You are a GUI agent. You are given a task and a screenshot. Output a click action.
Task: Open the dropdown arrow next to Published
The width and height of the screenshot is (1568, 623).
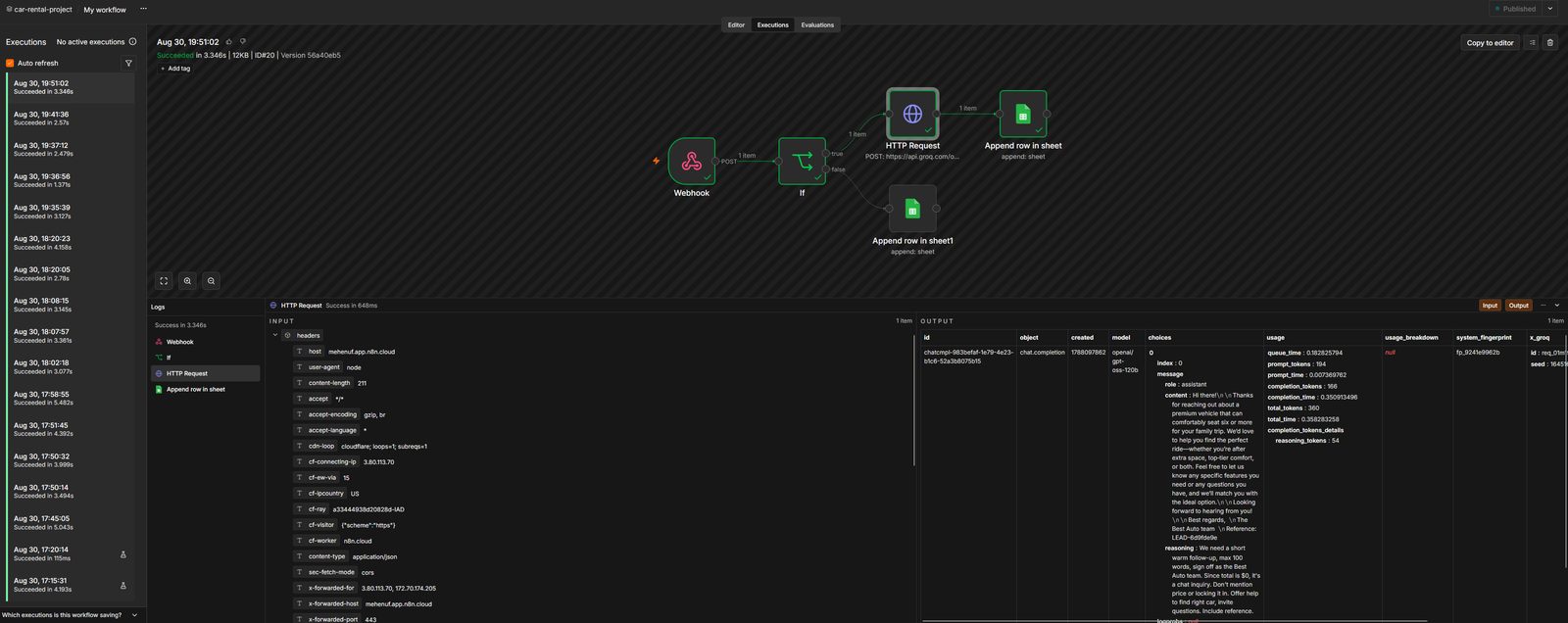pos(1549,9)
